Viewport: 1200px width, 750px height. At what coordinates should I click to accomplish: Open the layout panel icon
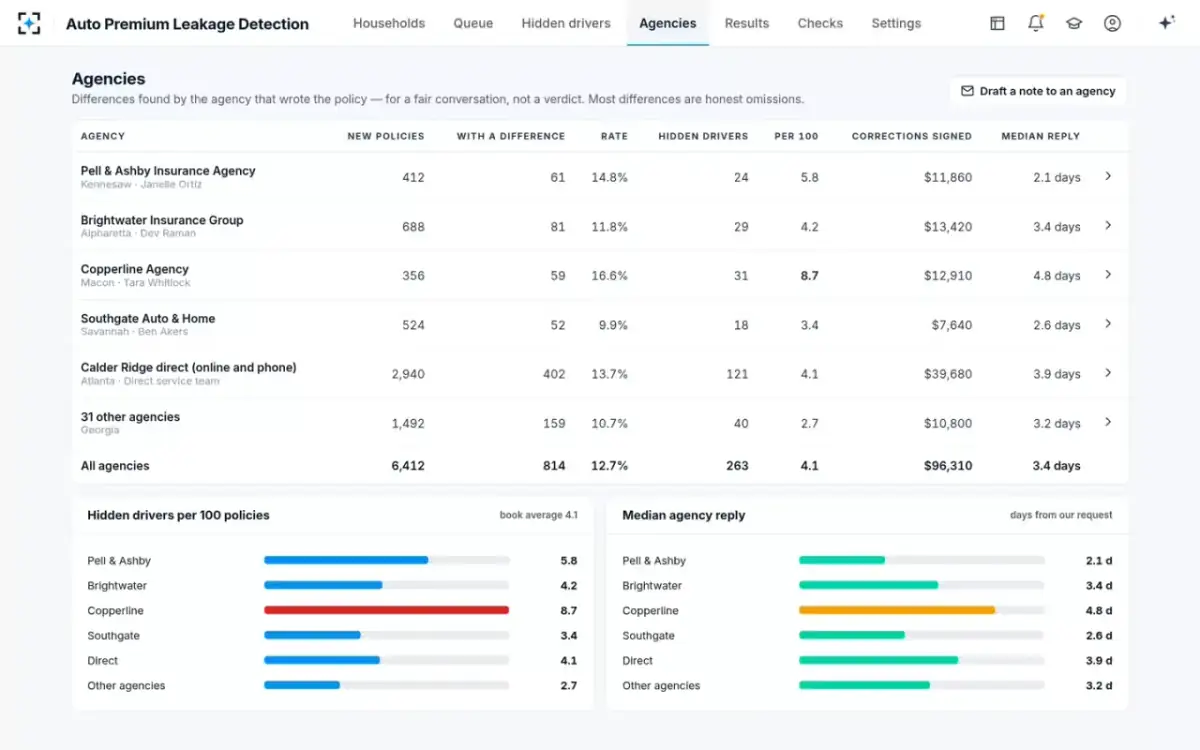[997, 23]
